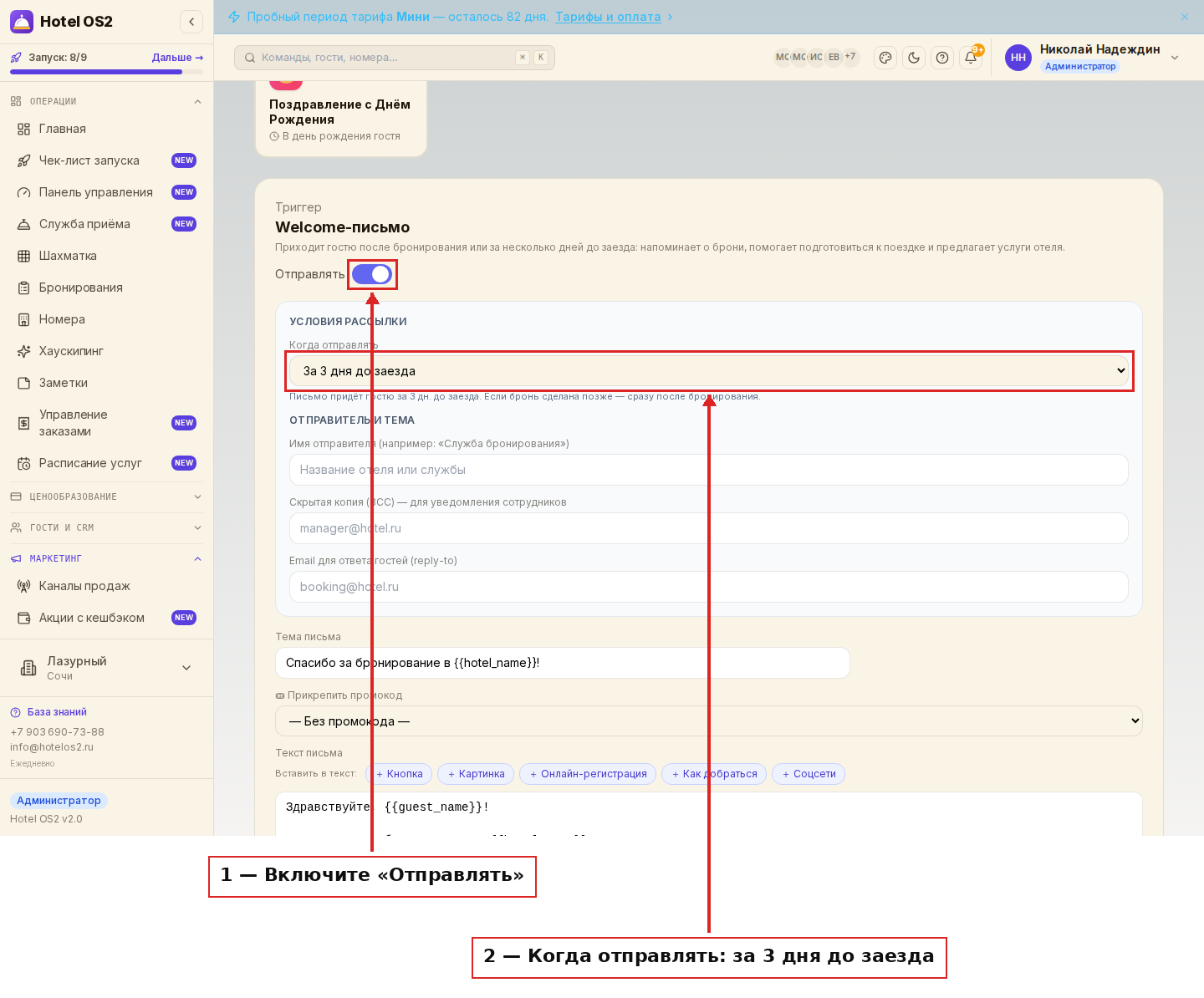This screenshot has width=1204, height=998.
Task: Insert a Картинка into the text
Action: 477,774
